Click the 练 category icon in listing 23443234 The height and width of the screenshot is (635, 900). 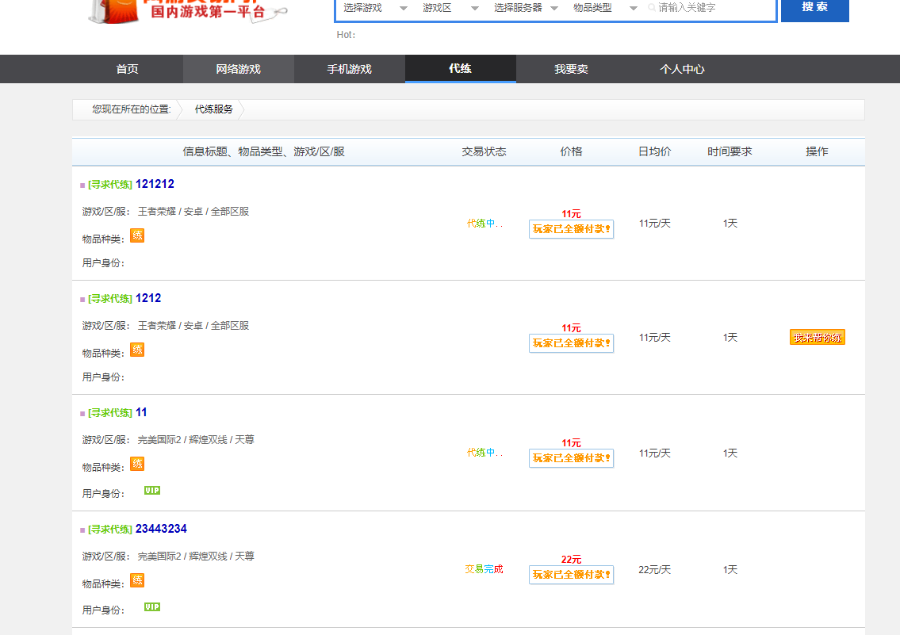point(137,581)
